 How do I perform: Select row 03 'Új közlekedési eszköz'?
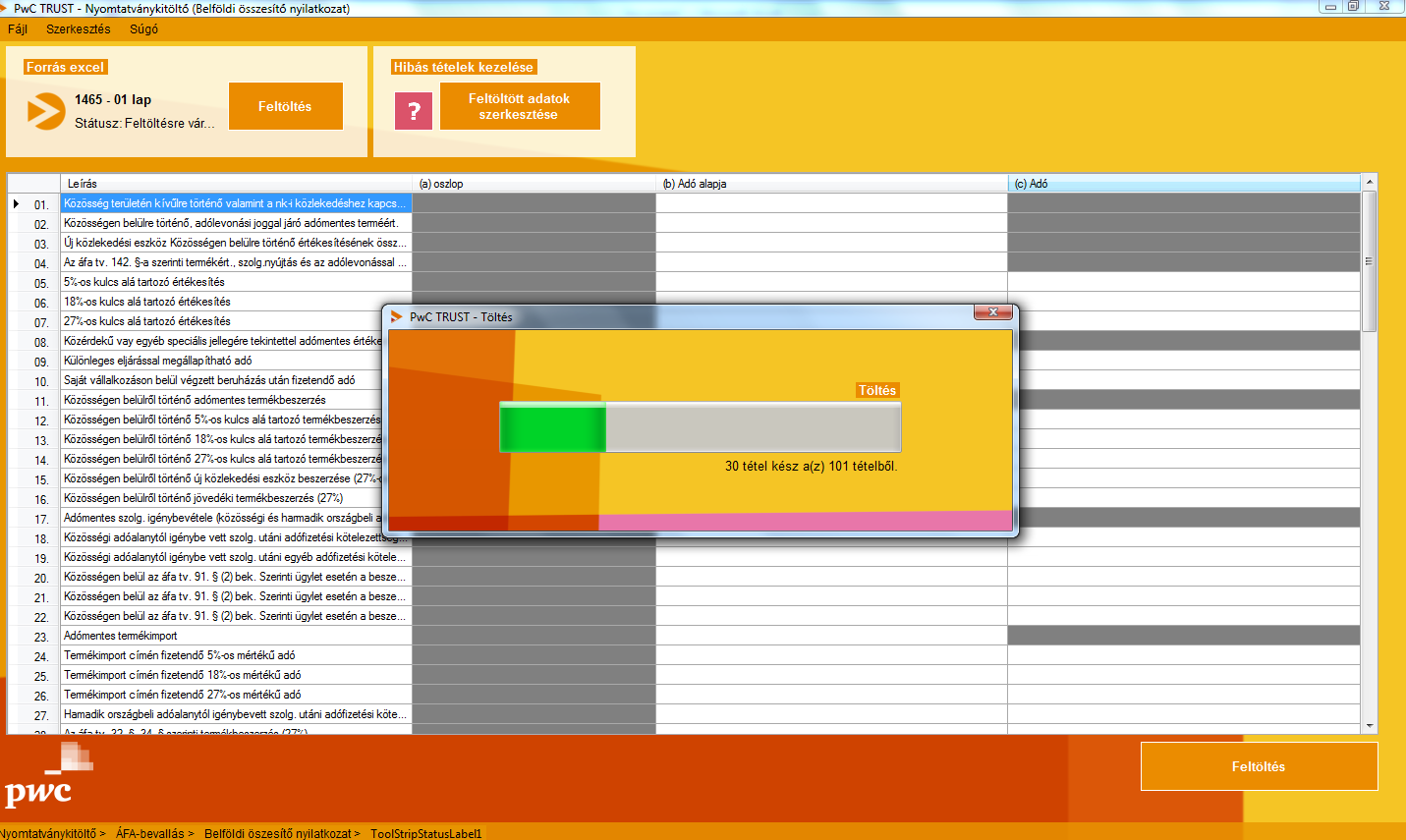[236, 243]
